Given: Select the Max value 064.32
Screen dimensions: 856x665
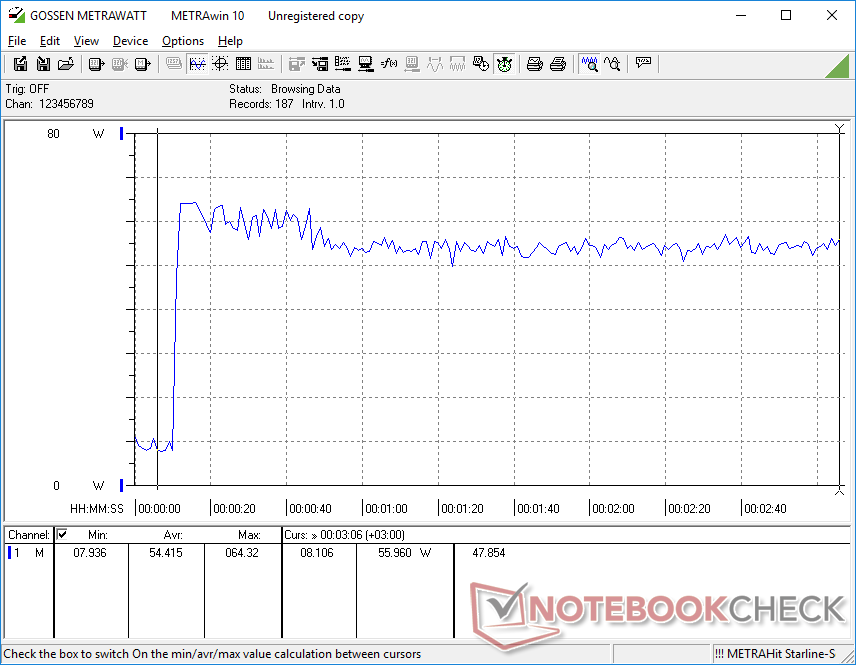Looking at the screenshot, I should [242, 553].
